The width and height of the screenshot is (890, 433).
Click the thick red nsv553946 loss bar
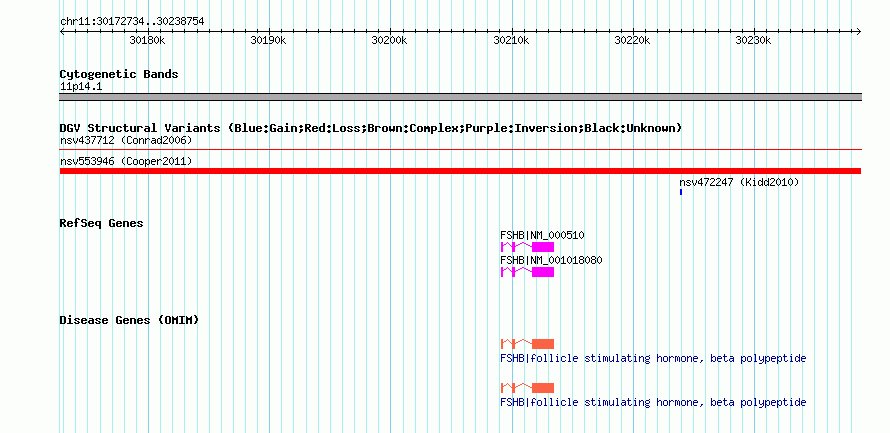pos(460,171)
